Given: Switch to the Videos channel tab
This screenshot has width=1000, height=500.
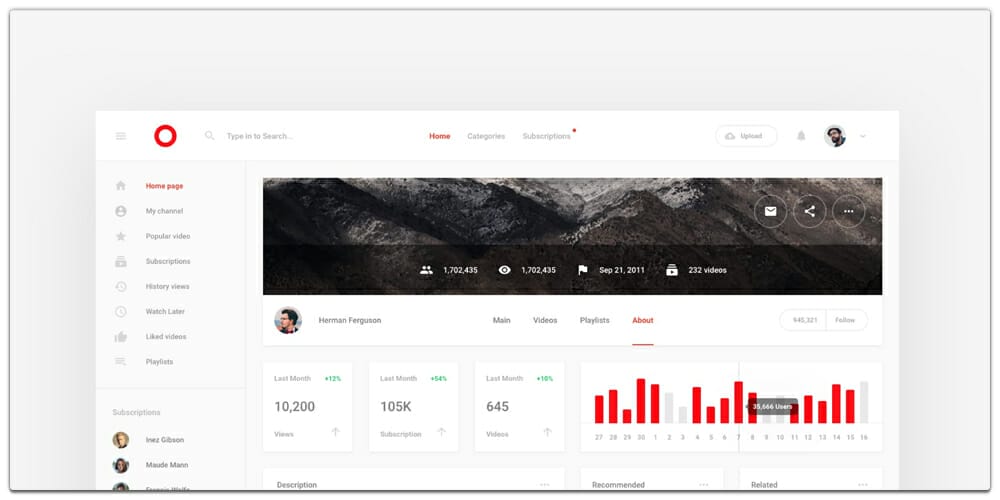Looking at the screenshot, I should (x=545, y=320).
